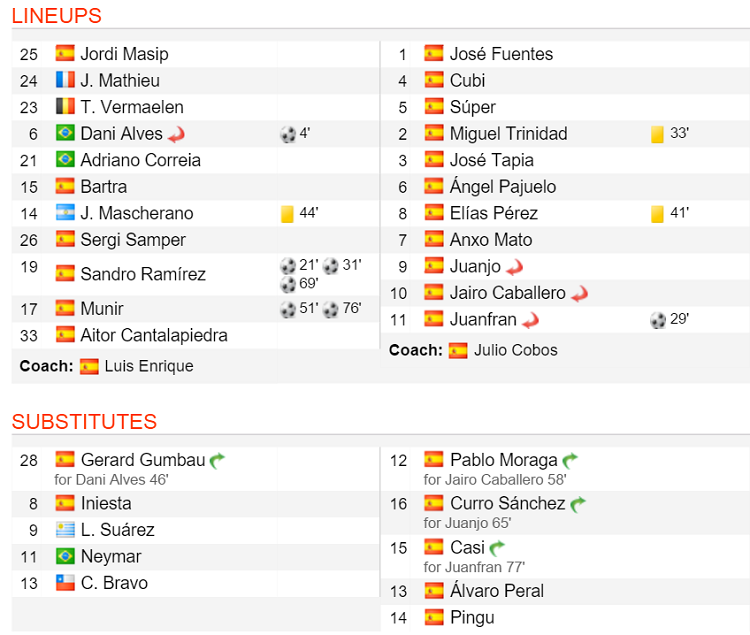Image resolution: width=750 pixels, height=635 pixels.
Task: Click Elías Pérez's yellow card at 41'
Action: [x=657, y=213]
